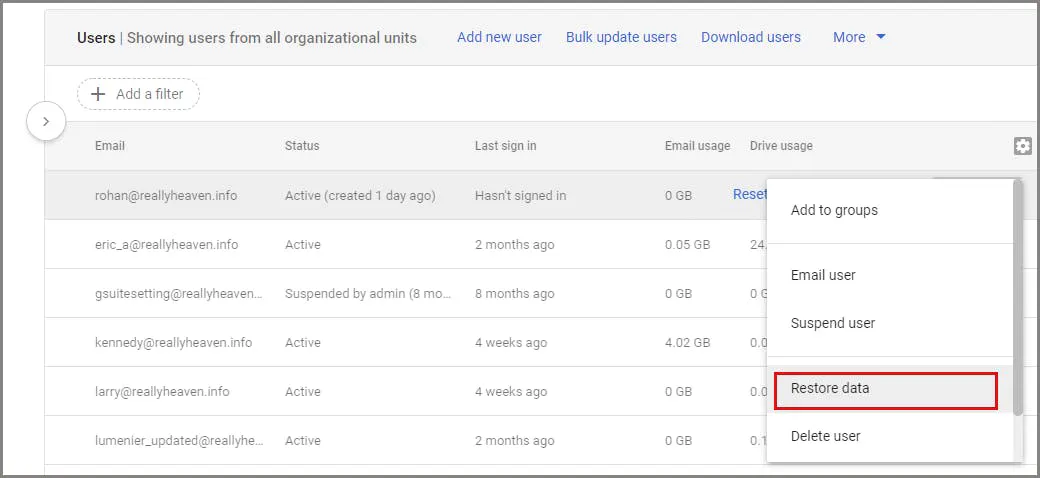The image size is (1040, 478).
Task: Click the column settings gear icon
Action: [x=1022, y=146]
